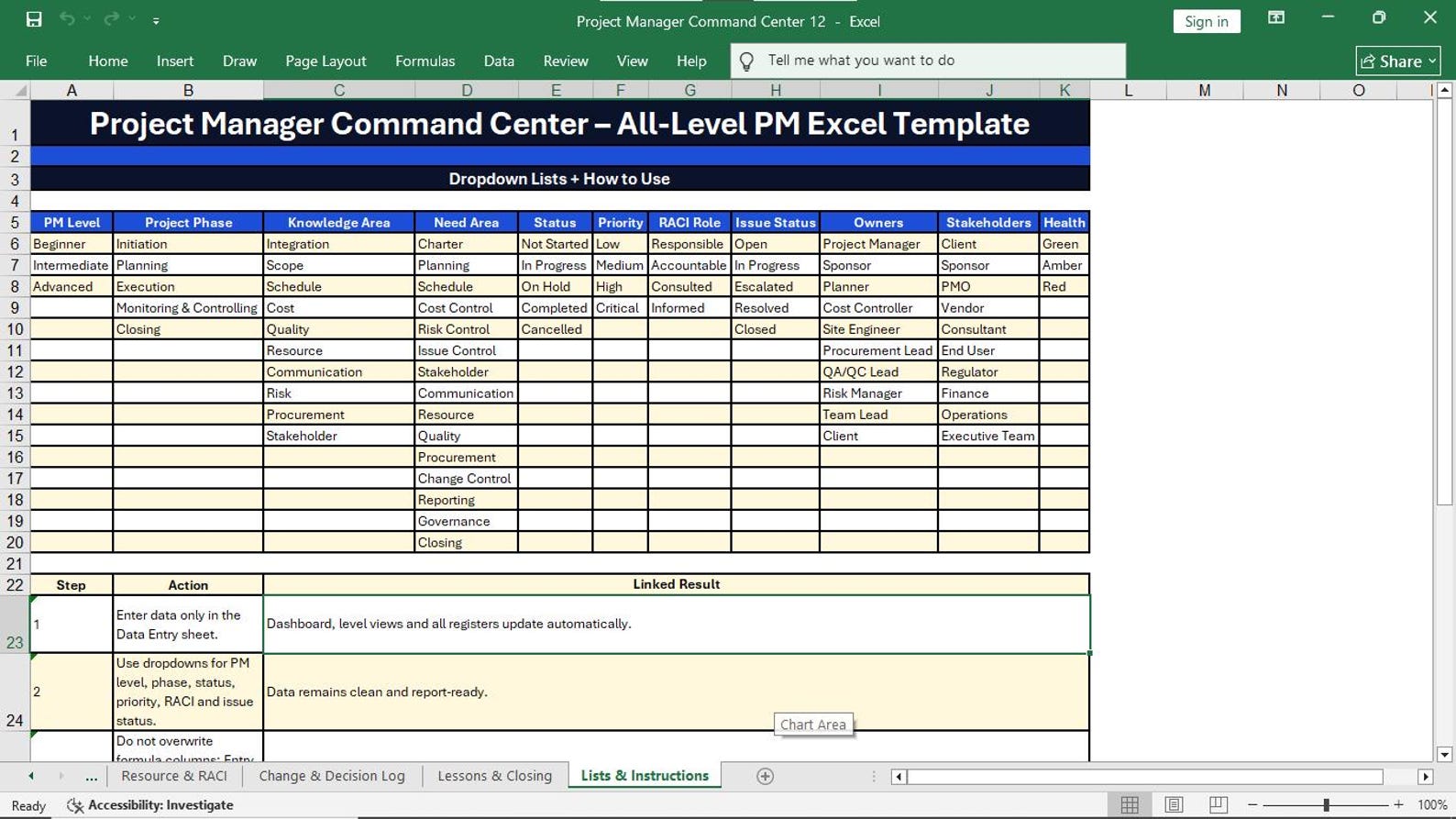Screen dimensions: 1456x819
Task: Click the Lists & Instructions sheet tab
Action: tap(645, 776)
